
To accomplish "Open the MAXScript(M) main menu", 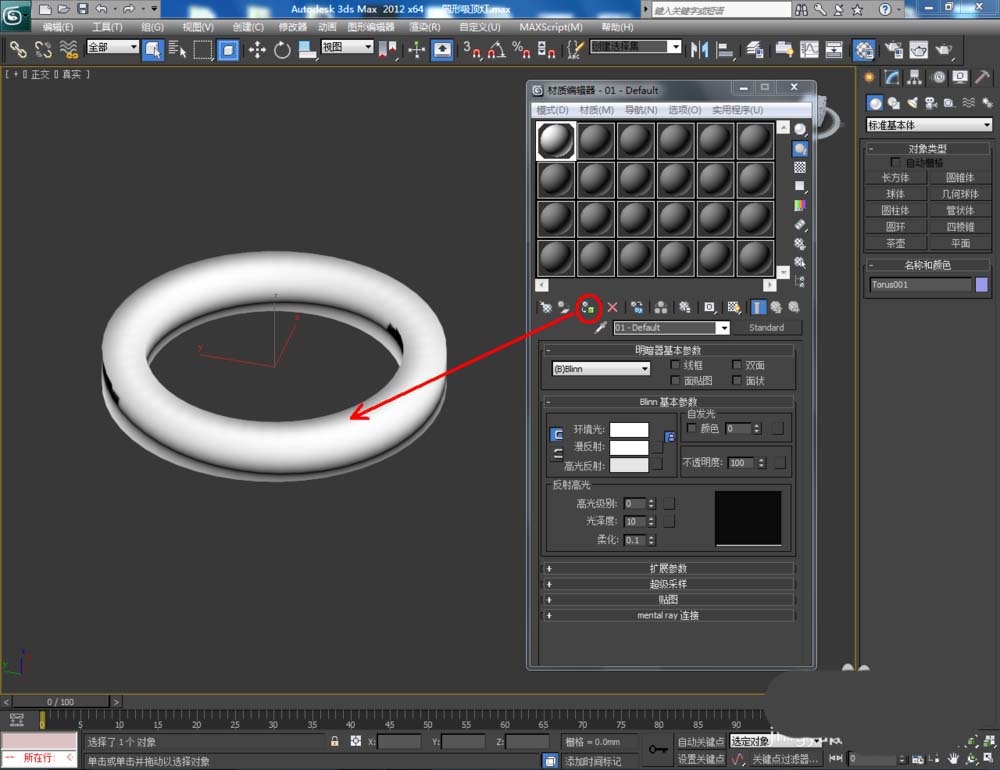I will [551, 27].
